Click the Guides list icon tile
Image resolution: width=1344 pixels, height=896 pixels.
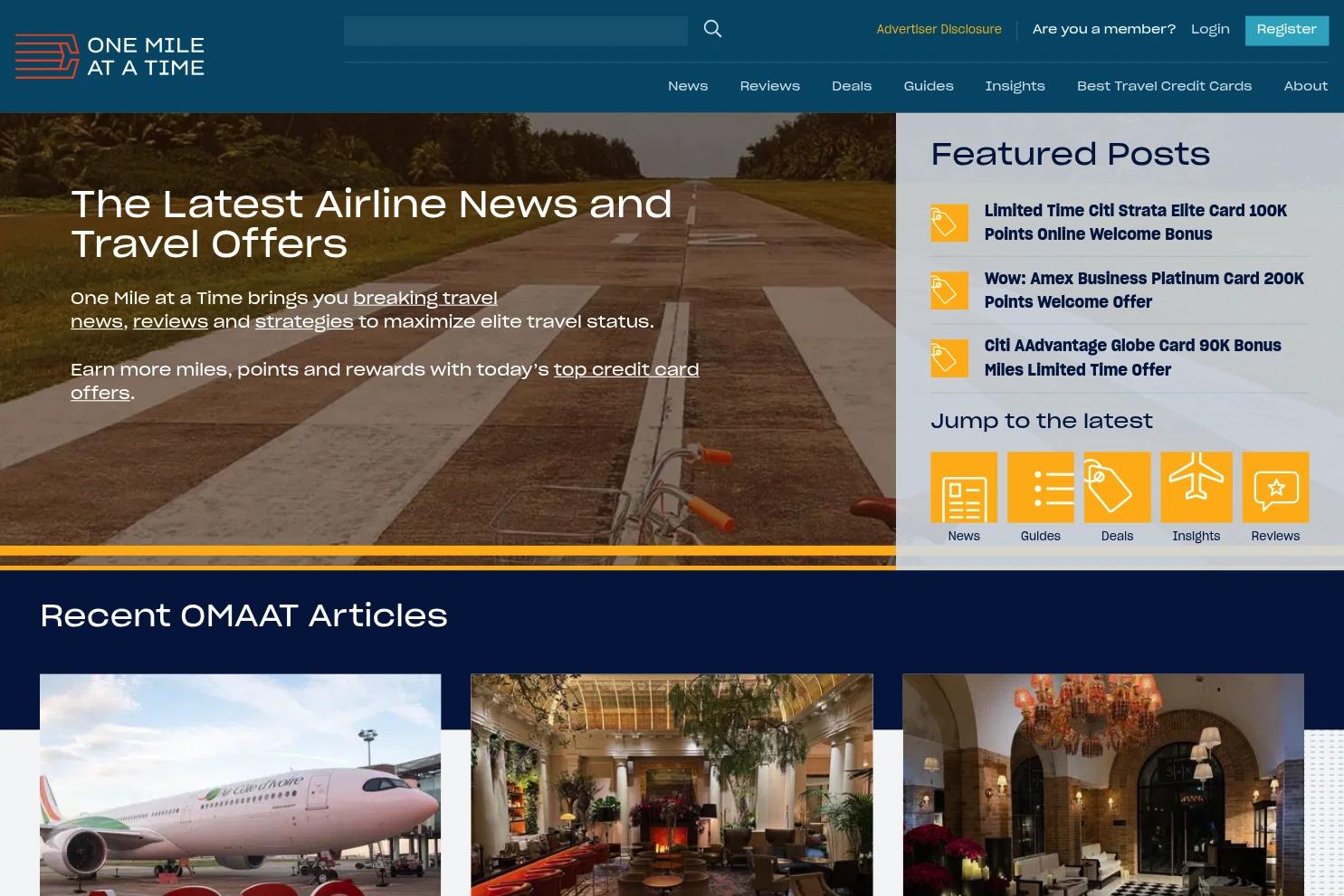coord(1041,487)
